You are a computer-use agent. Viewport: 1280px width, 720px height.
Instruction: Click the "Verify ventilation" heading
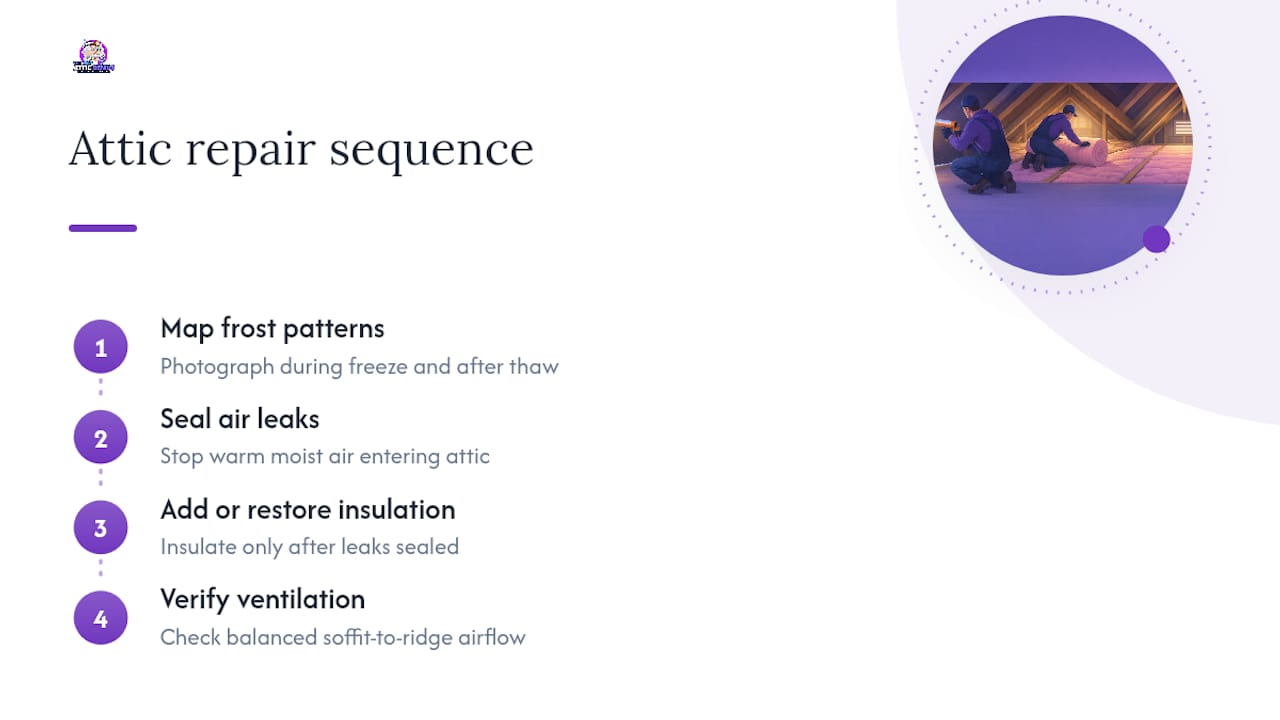coord(263,599)
